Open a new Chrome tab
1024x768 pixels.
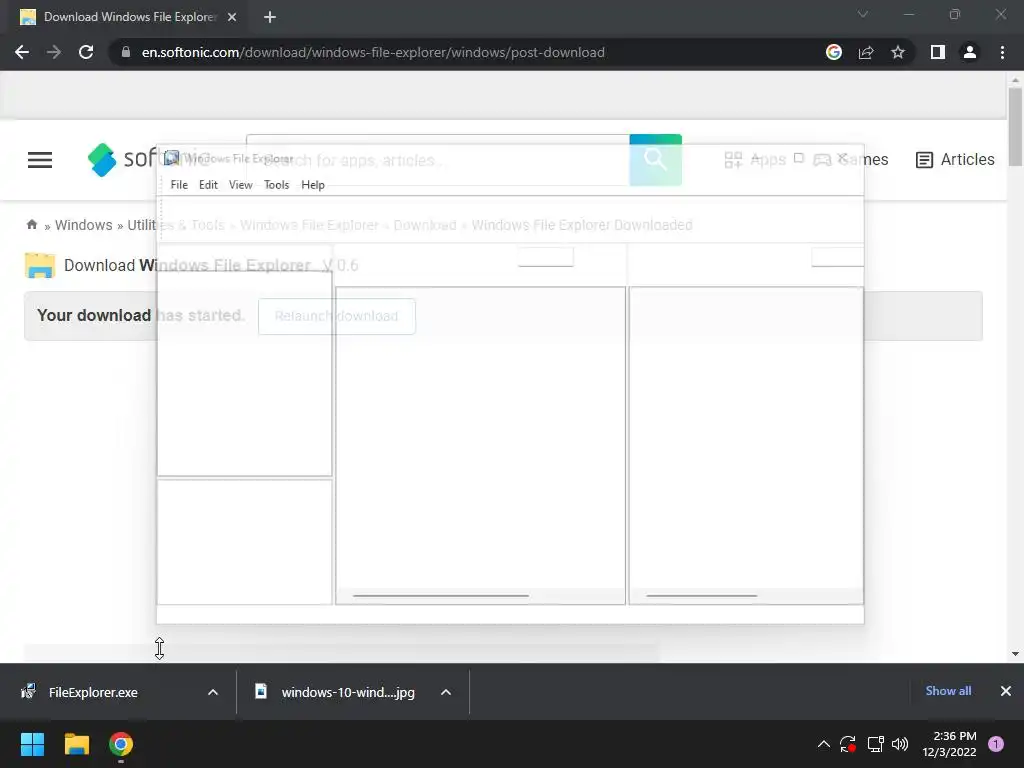click(x=270, y=17)
